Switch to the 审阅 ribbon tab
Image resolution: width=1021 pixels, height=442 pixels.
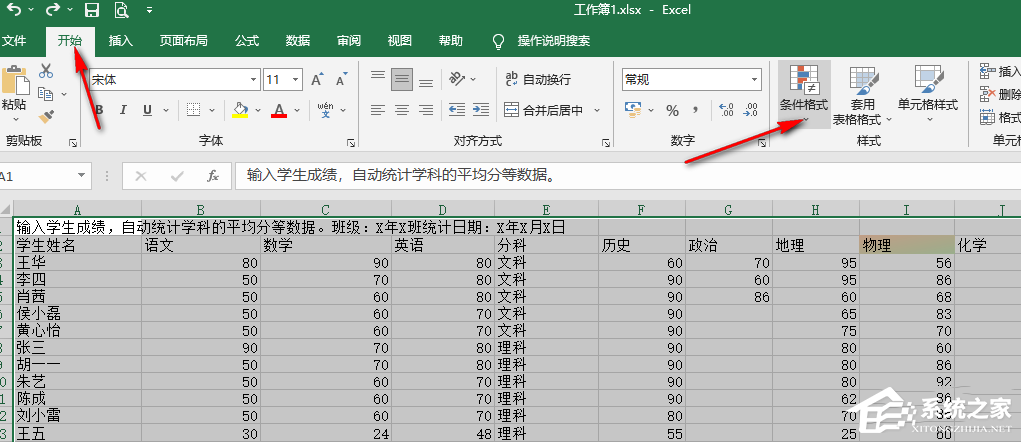(x=349, y=40)
